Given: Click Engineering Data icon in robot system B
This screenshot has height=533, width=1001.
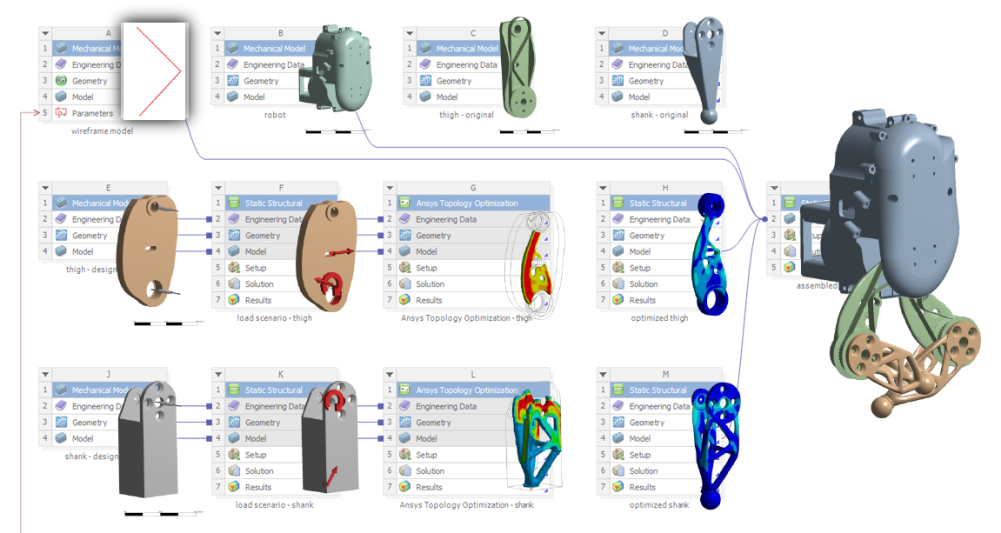Looking at the screenshot, I should pyautogui.click(x=233, y=64).
